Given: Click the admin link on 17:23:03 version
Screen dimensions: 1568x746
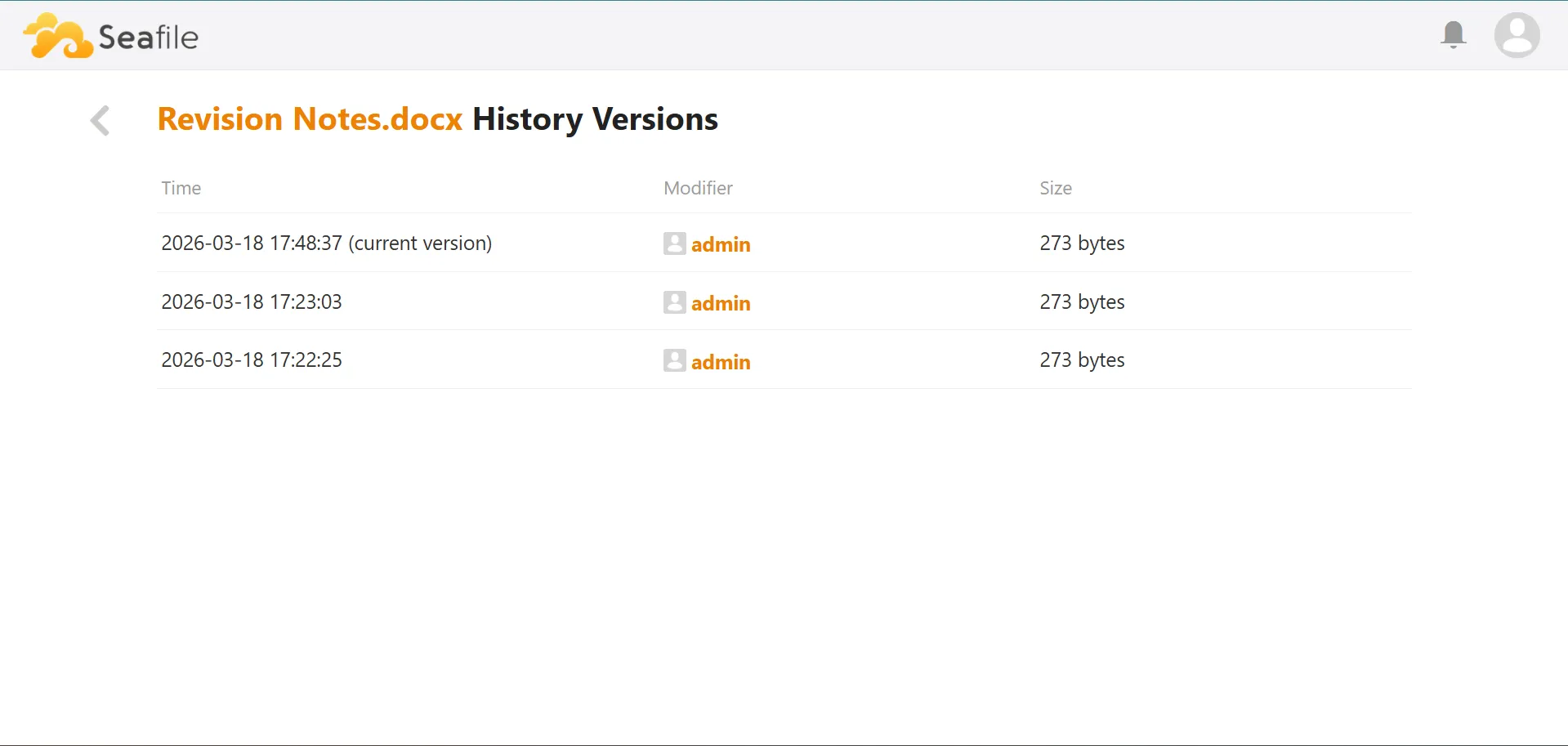Looking at the screenshot, I should point(721,302).
